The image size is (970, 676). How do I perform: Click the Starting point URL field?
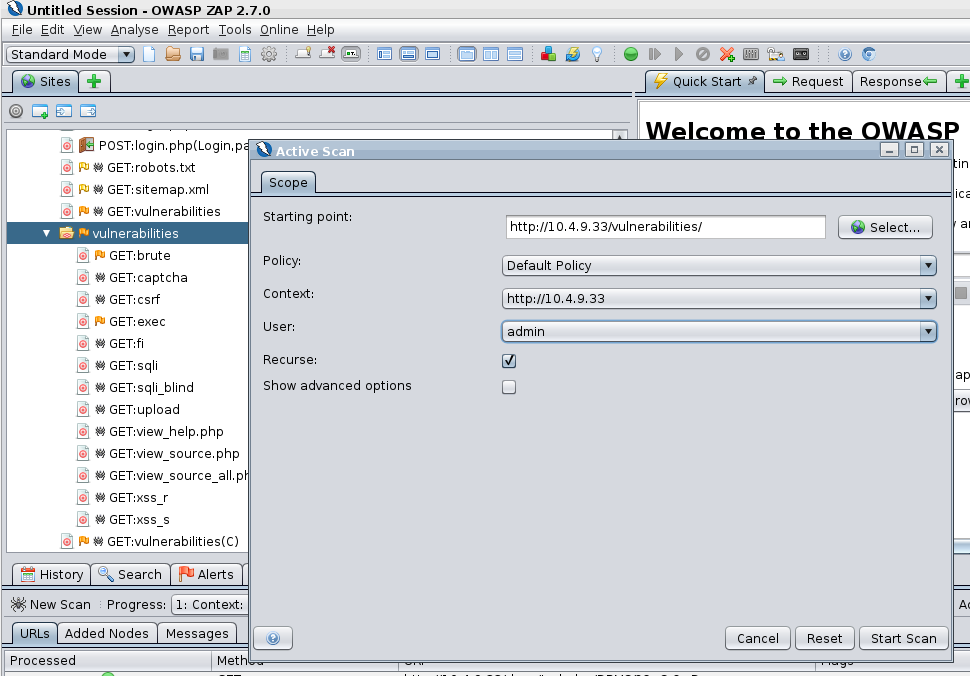pos(665,227)
